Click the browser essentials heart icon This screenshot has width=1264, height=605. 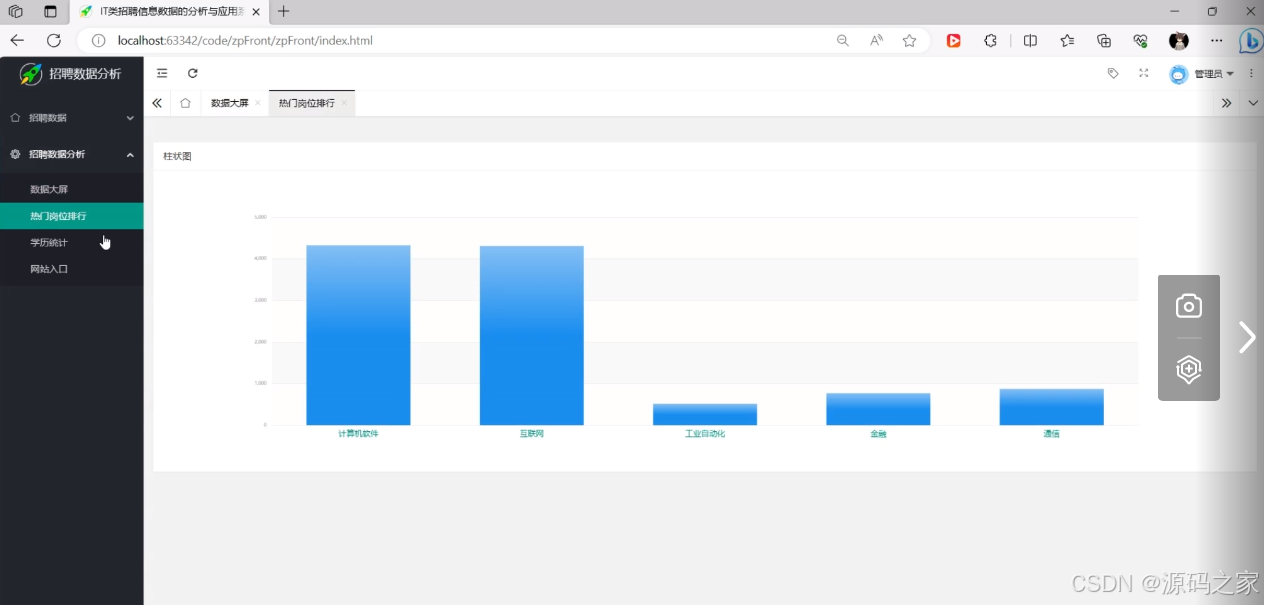(x=1140, y=41)
